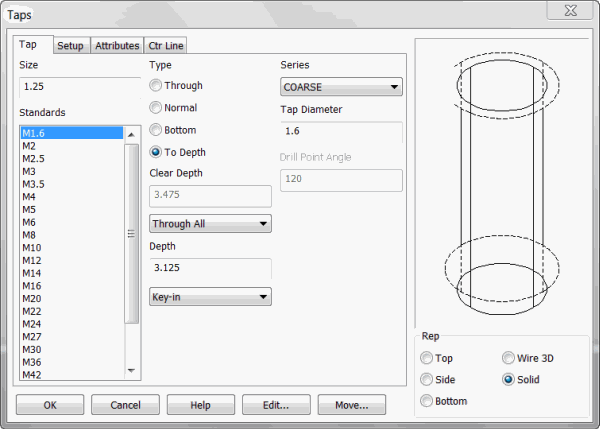Screen dimensions: 600x429
Task: Choose Bottom representation in Rep group
Action: coord(426,401)
